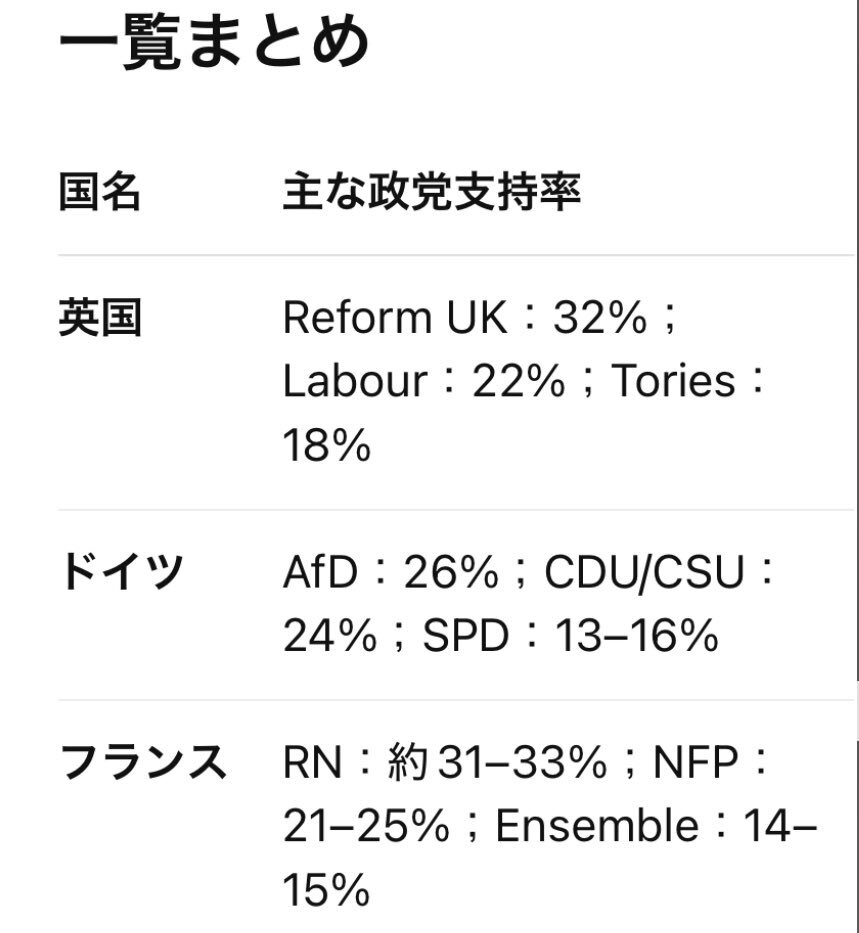
Task: Click the CDU/CSU party name
Action: pos(644,573)
